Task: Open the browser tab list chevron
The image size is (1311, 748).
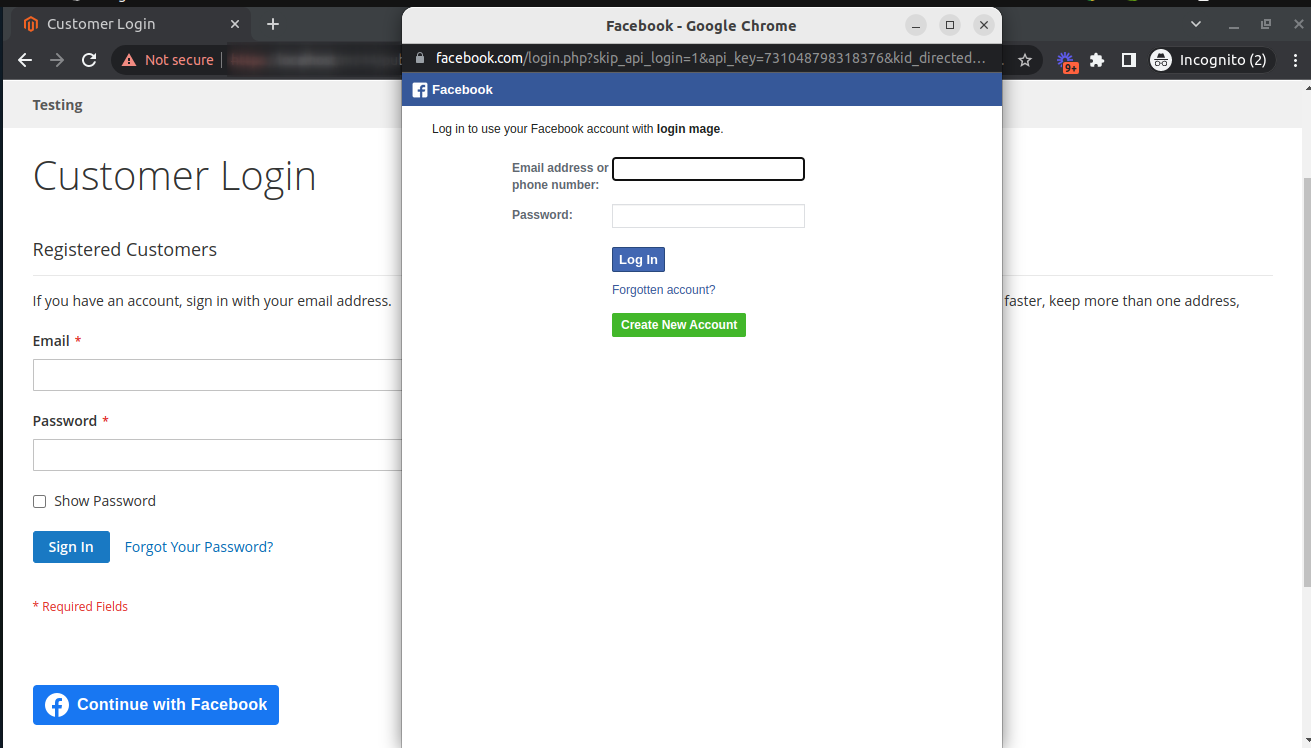Action: click(x=1196, y=23)
